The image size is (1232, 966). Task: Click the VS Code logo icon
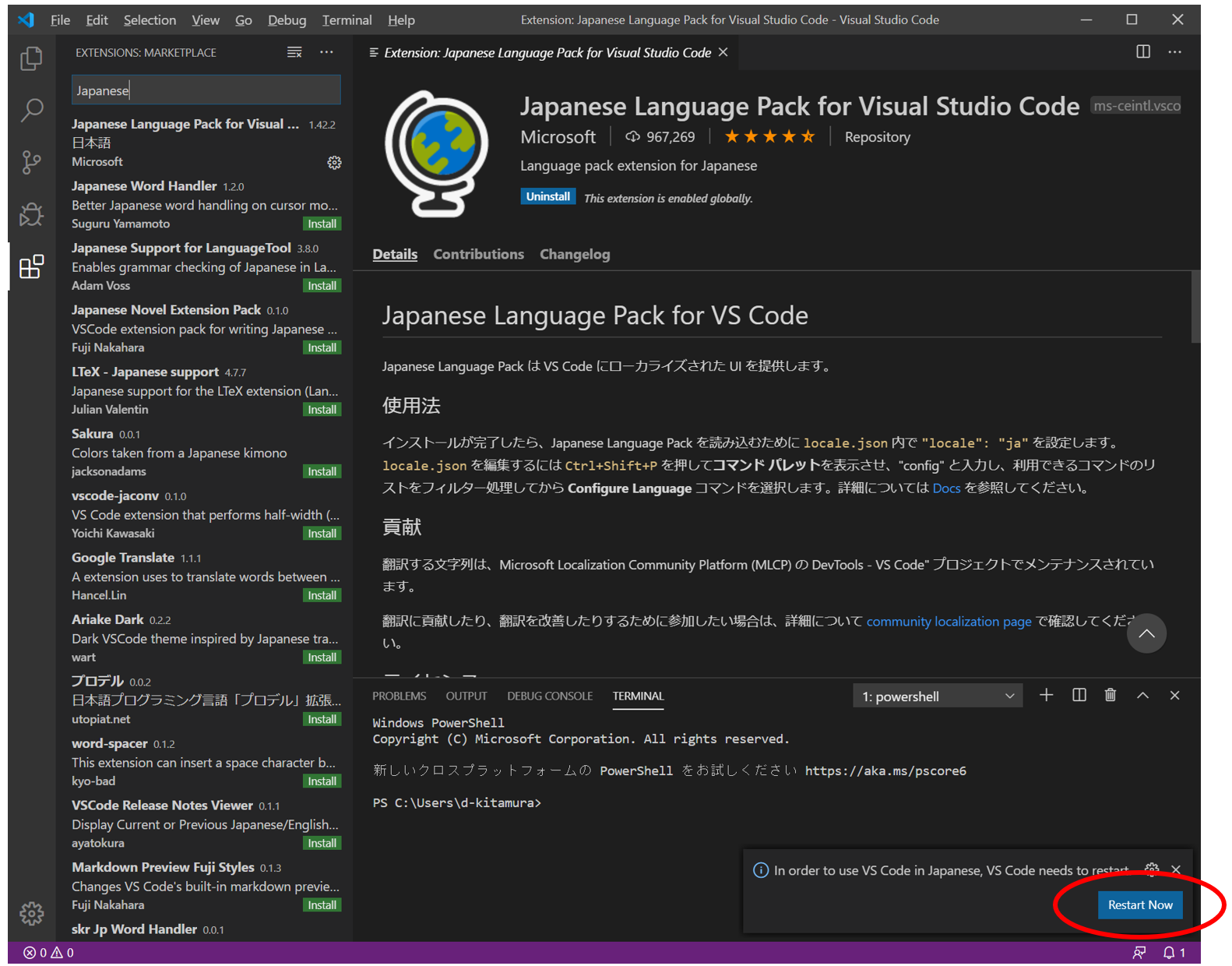[x=26, y=19]
